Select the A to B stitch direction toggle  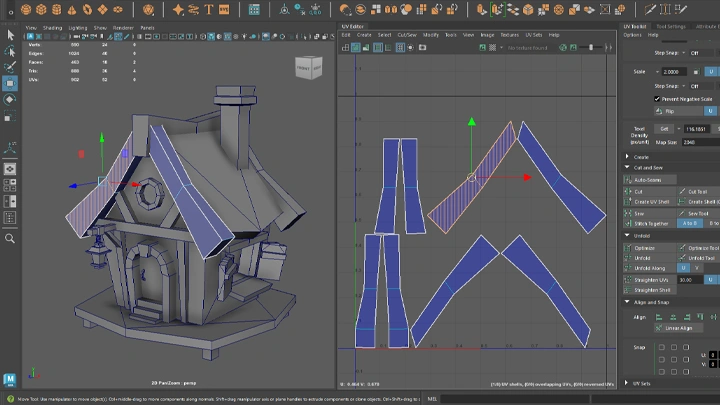[x=688, y=225]
